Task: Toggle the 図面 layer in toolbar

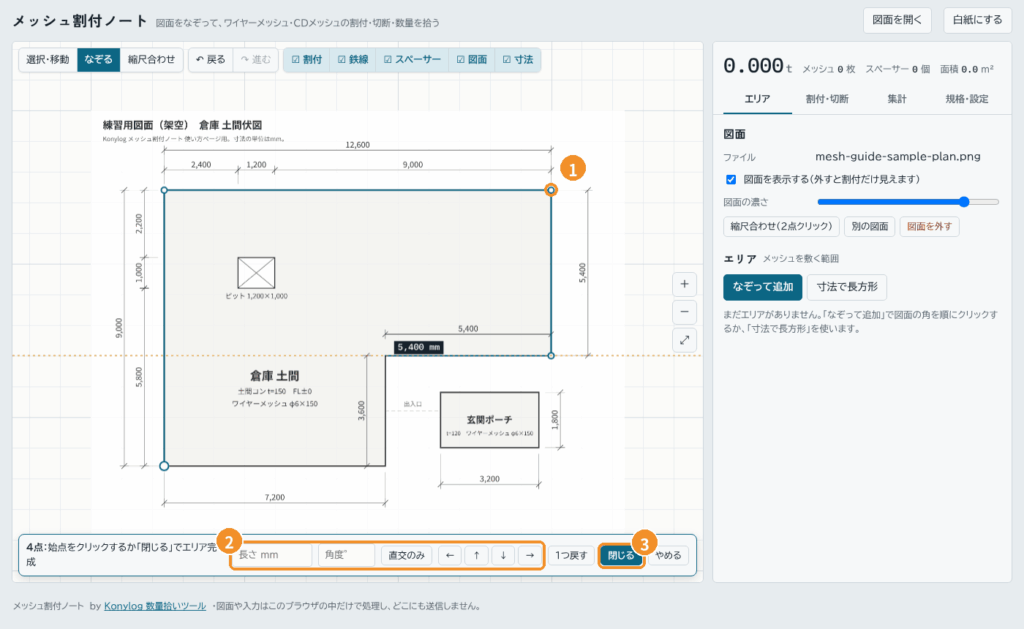Action: [x=472, y=59]
